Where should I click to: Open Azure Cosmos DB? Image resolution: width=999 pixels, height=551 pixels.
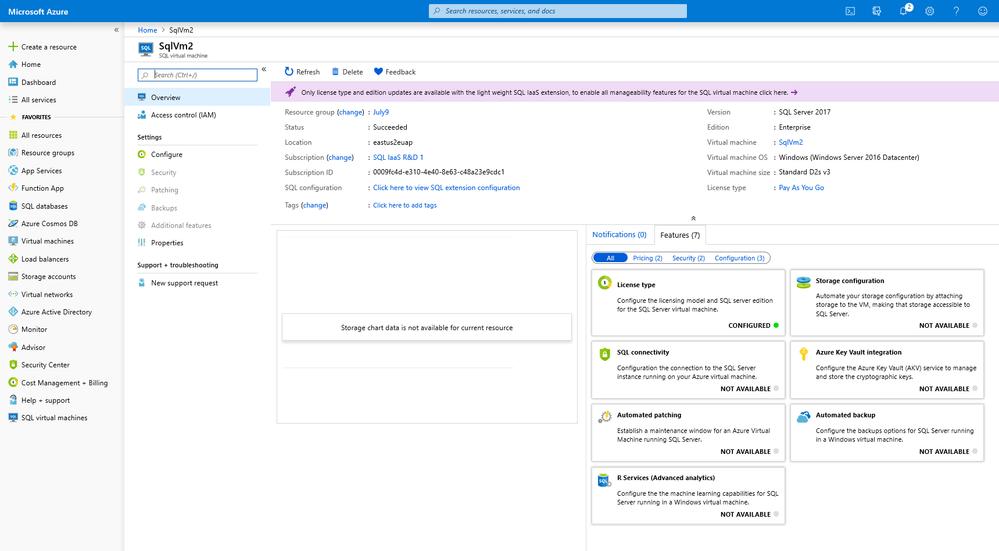pos(49,224)
